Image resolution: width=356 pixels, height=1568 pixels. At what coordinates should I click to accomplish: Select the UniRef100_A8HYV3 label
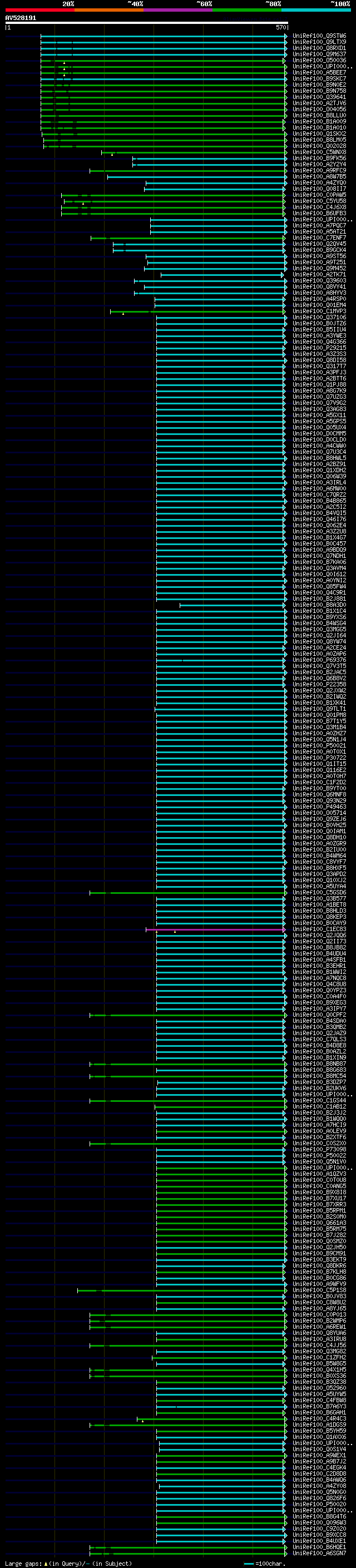[x=319, y=293]
